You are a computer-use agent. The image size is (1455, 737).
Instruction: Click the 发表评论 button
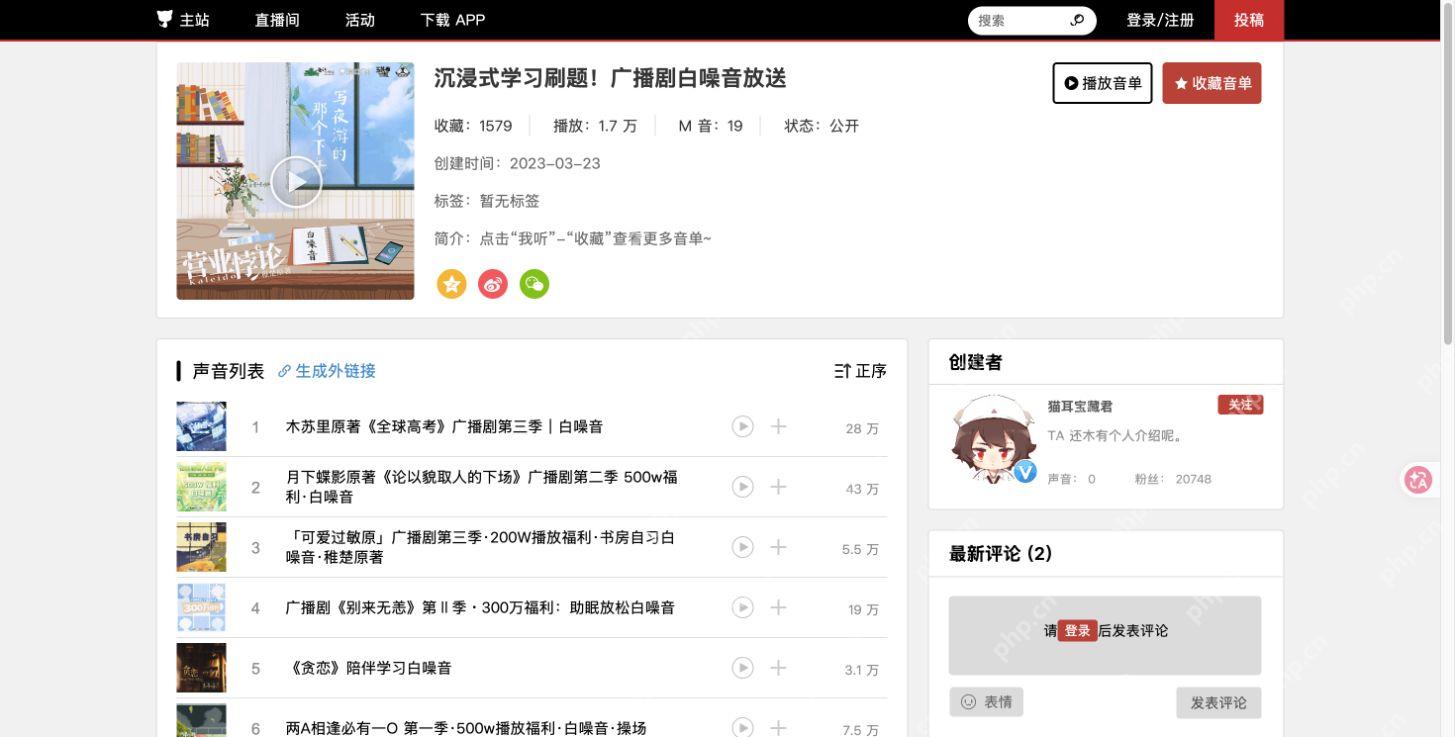(1218, 703)
